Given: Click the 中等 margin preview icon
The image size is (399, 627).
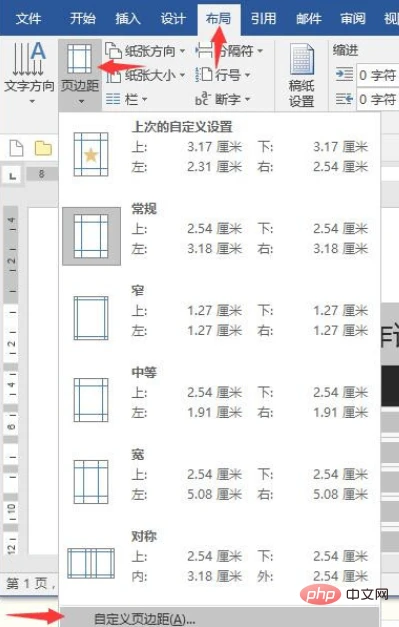Looking at the screenshot, I should pyautogui.click(x=91, y=400).
